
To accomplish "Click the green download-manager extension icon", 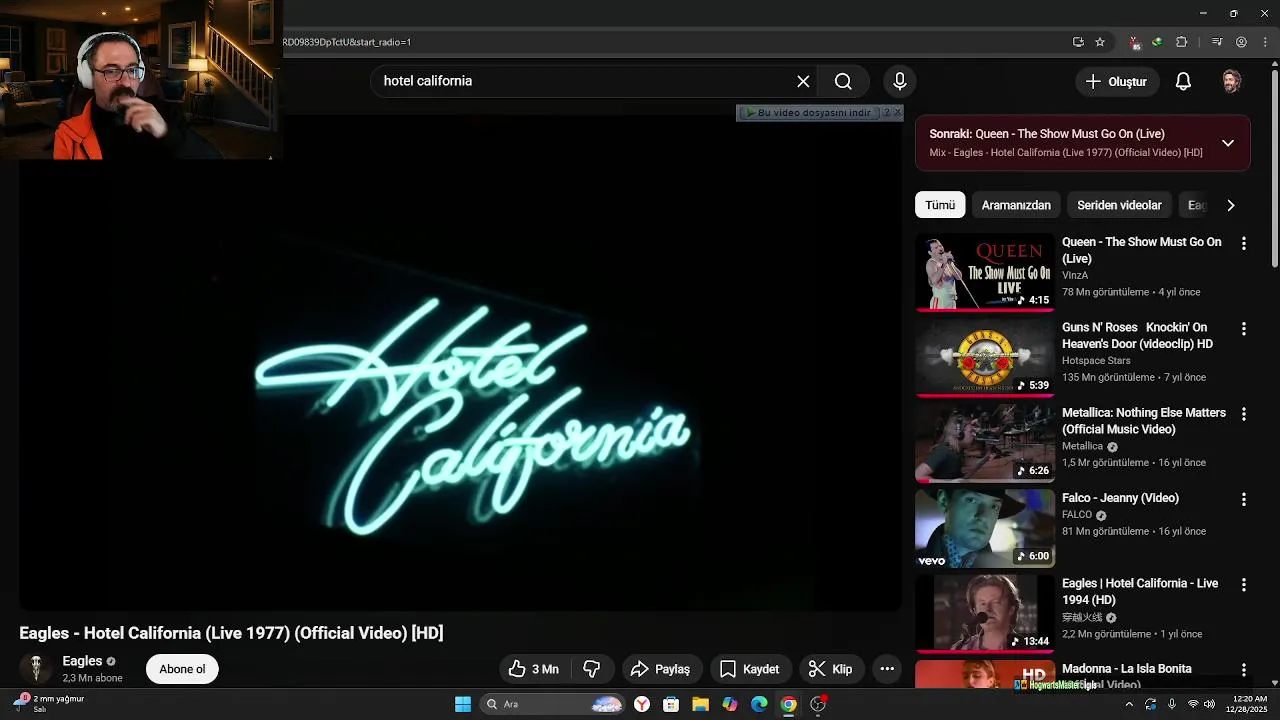I will click(1157, 42).
